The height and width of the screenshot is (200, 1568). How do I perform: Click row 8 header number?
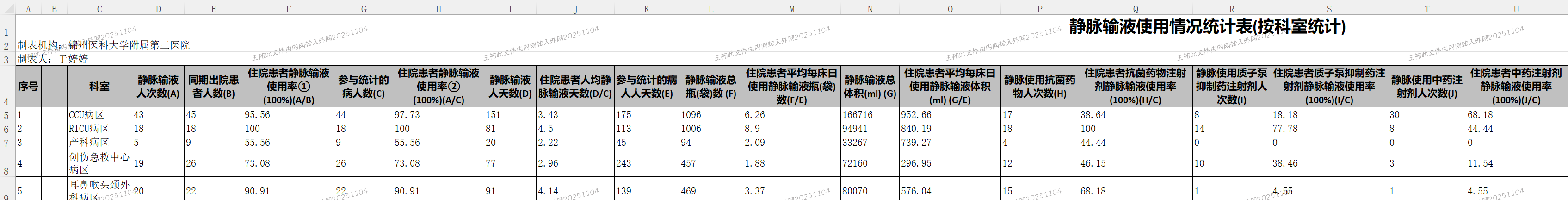coord(6,172)
